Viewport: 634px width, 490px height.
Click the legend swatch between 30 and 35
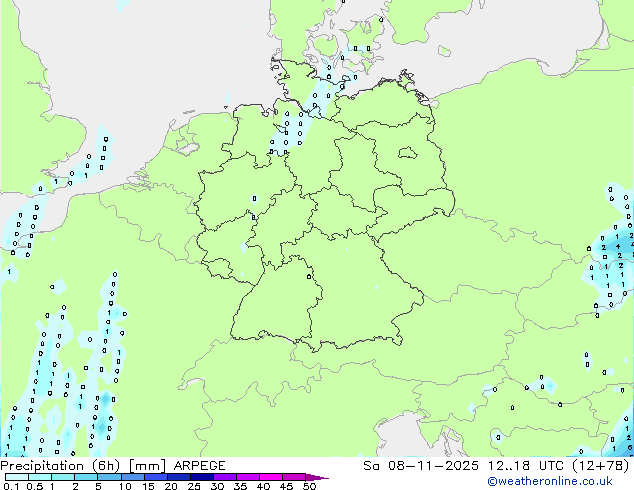tap(224, 477)
